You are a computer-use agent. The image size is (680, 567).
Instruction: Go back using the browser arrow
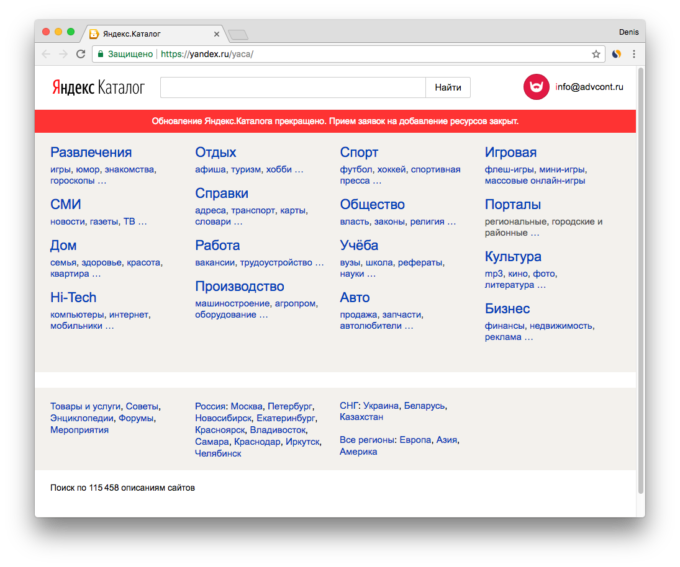coord(46,54)
